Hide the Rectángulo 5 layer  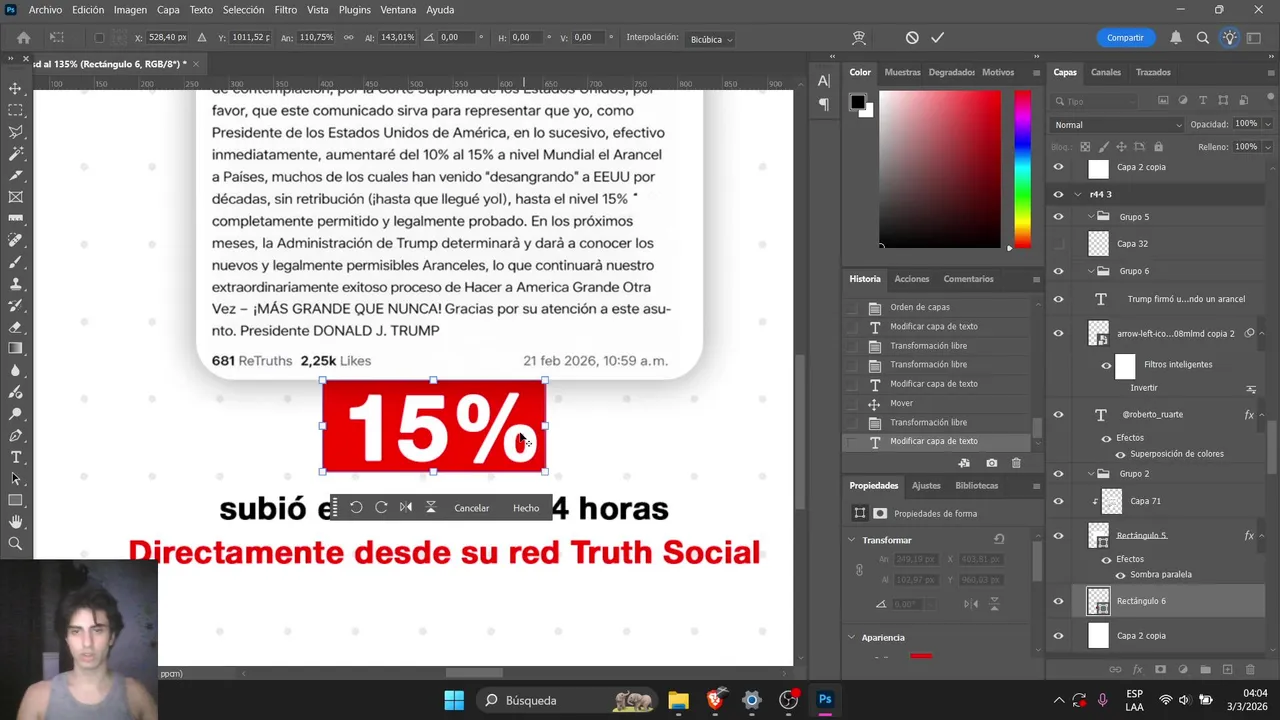(x=1059, y=536)
